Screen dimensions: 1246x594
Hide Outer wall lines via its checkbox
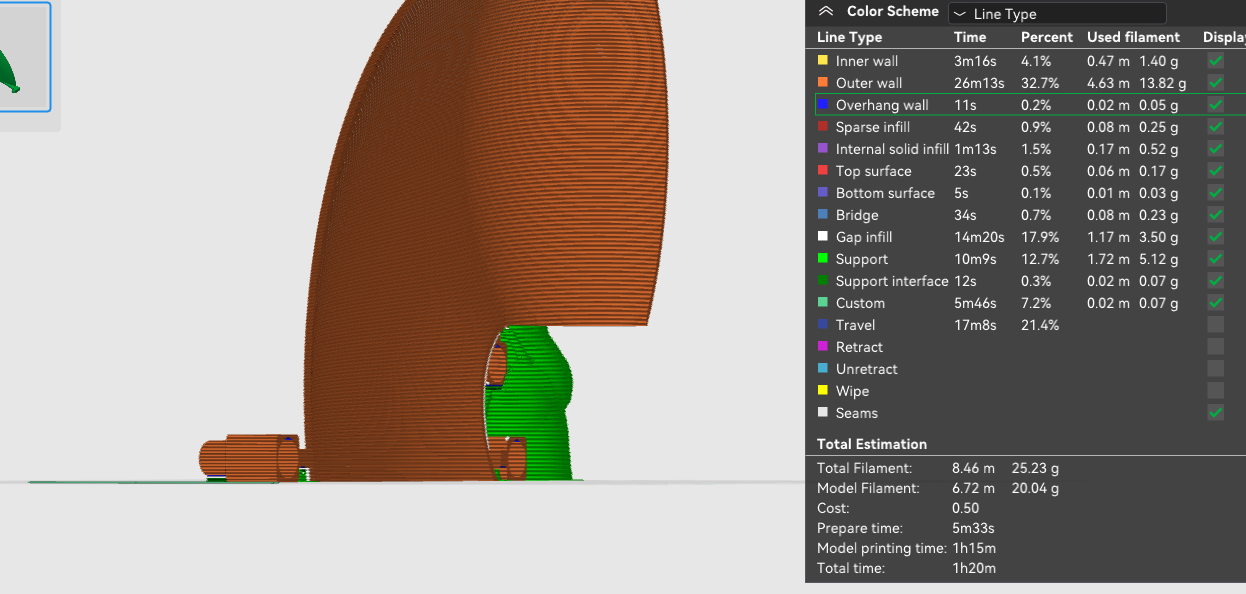click(x=1215, y=83)
